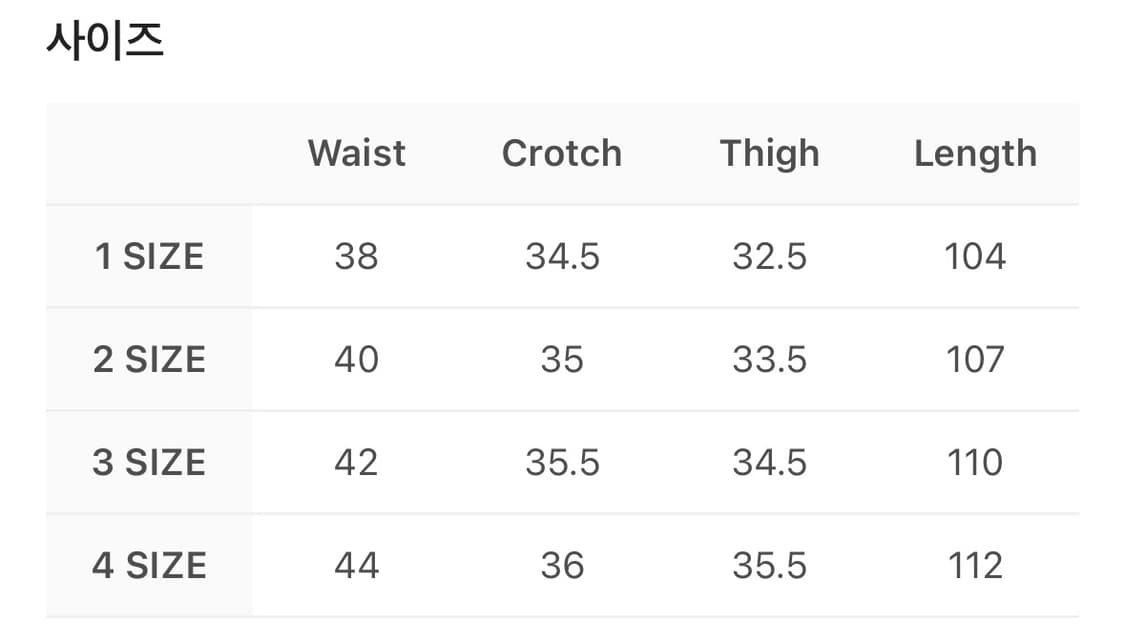Select the thigh value for 4 SIZE
Viewport: 1125px width, 639px height.
[x=769, y=566]
